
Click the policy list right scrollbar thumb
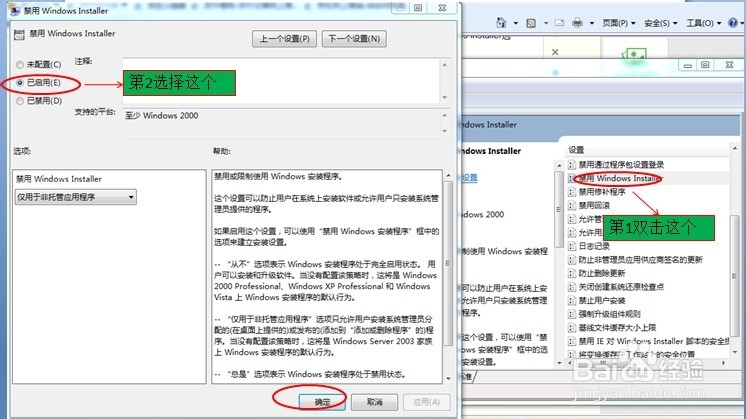point(735,276)
